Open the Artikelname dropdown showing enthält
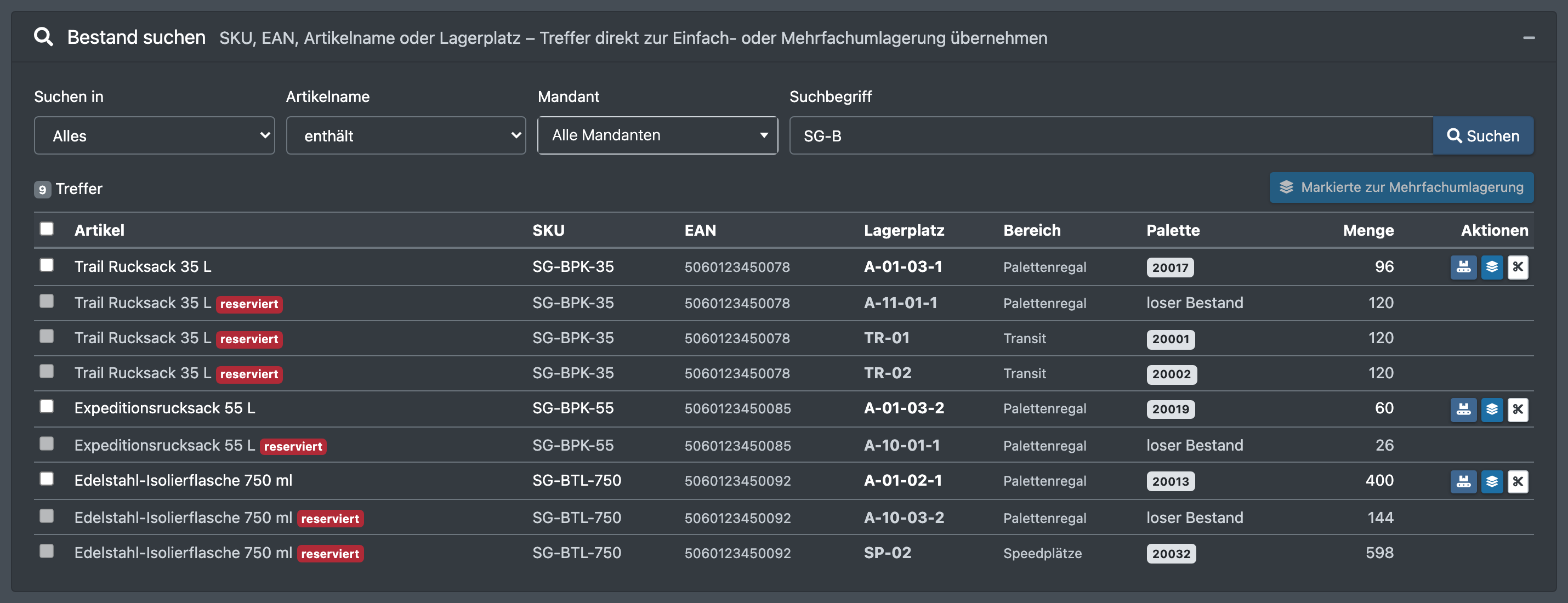 (x=406, y=136)
